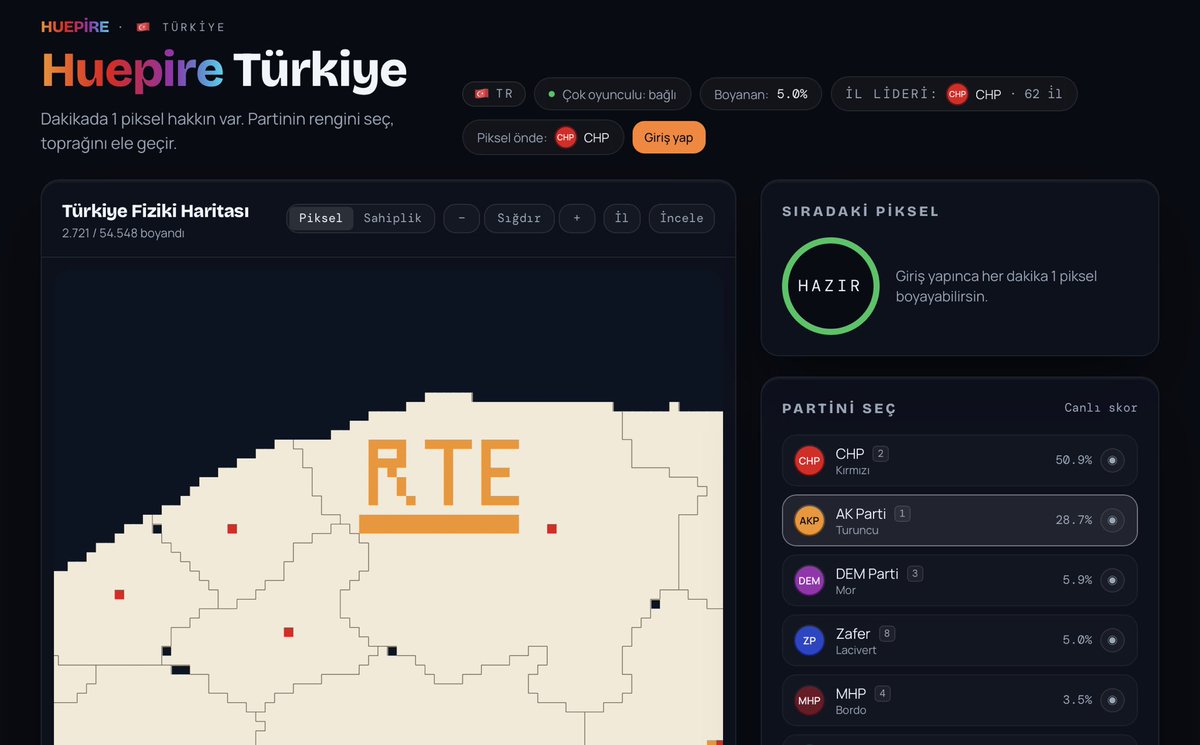The height and width of the screenshot is (745, 1200).
Task: Select the DEM Parti radio button
Action: click(1113, 581)
